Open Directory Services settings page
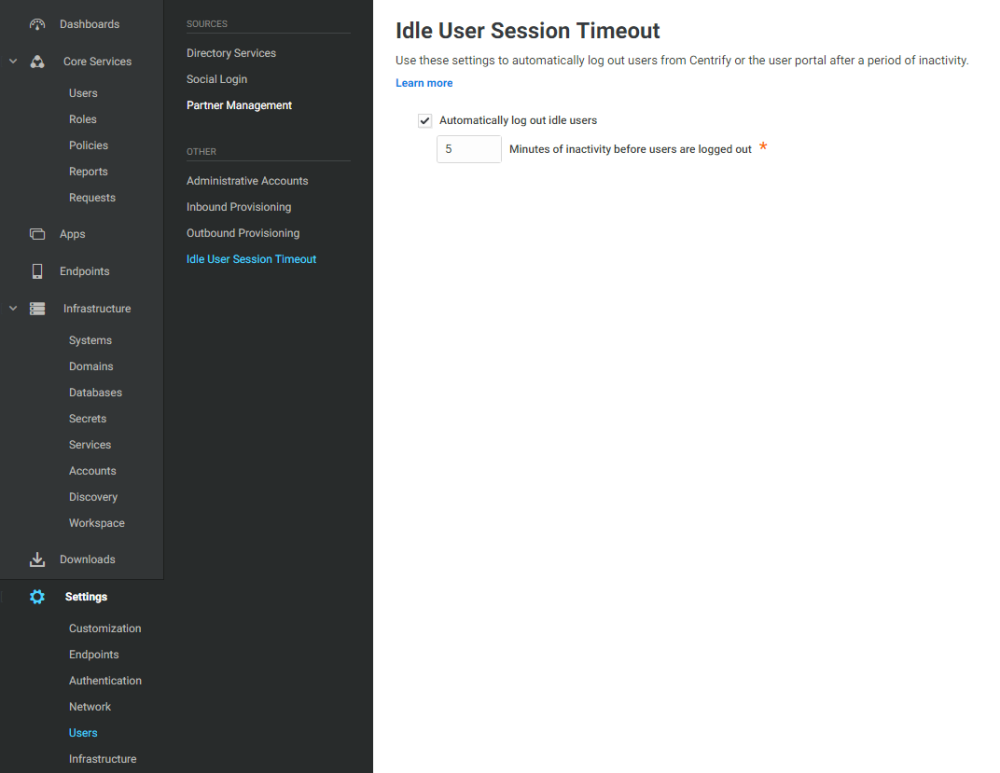The width and height of the screenshot is (1000, 773). coord(231,53)
